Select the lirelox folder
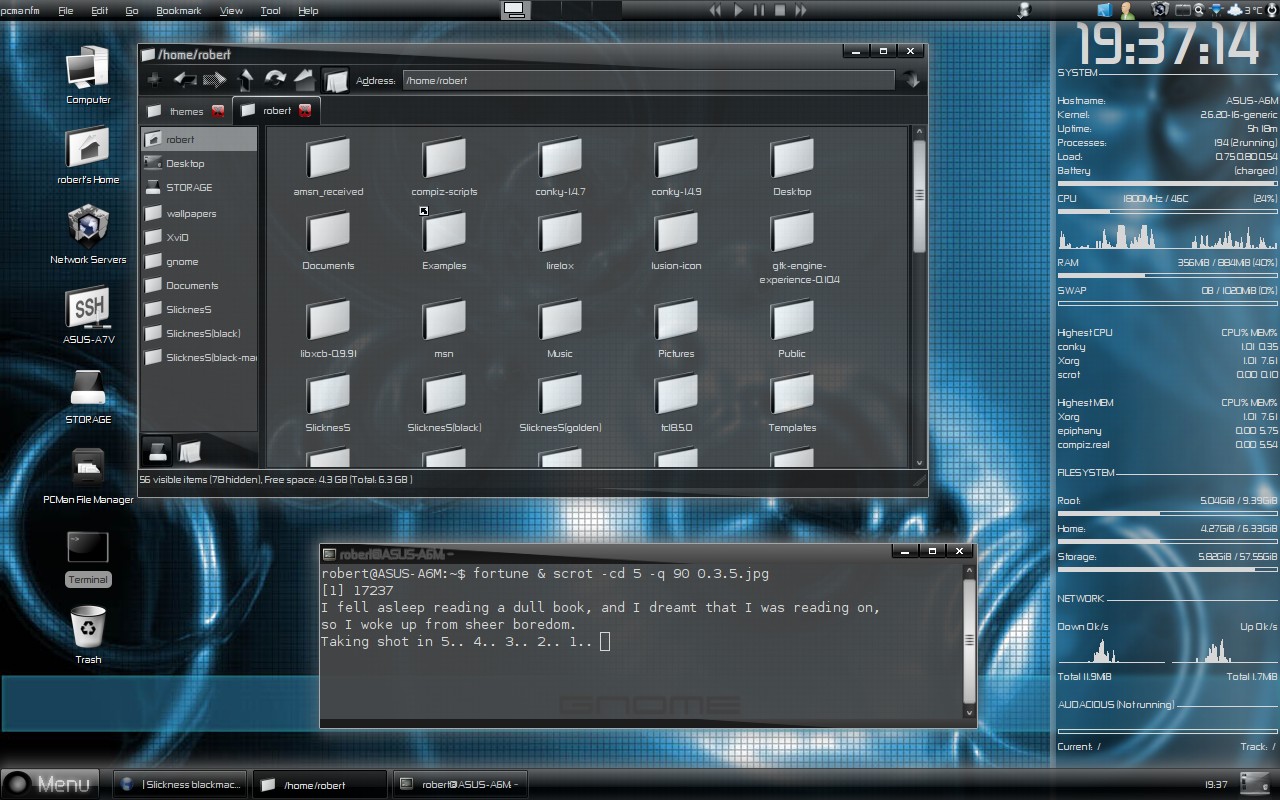 [x=560, y=240]
